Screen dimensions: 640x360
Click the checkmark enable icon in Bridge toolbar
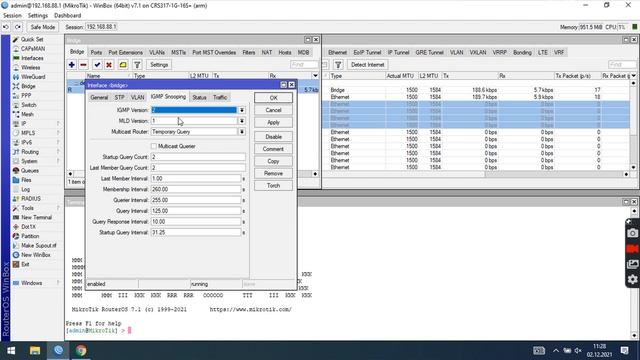[97, 64]
